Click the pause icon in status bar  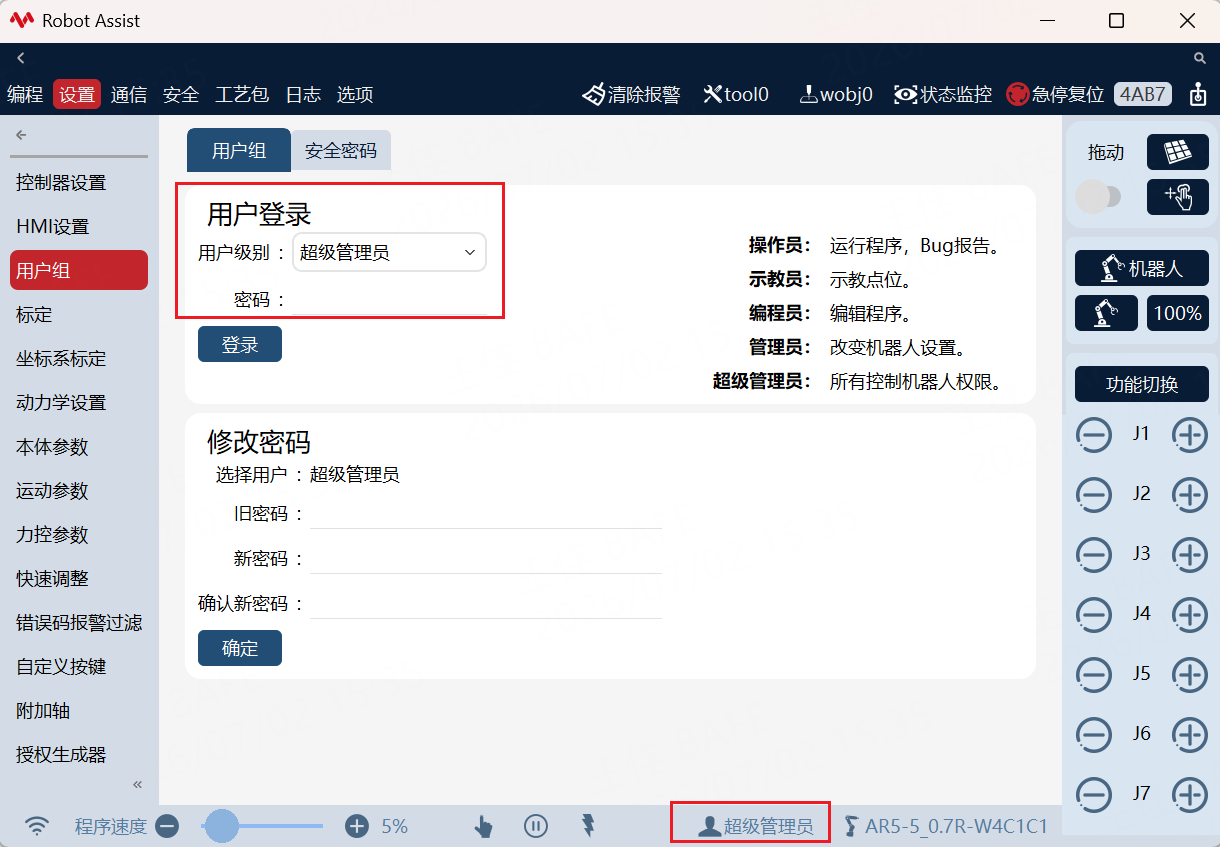pos(536,826)
